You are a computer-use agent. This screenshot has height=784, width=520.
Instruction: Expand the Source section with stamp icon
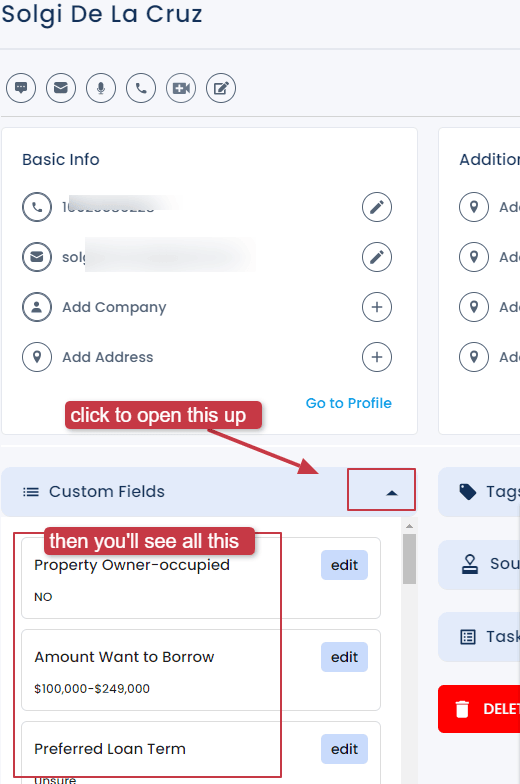[x=479, y=564]
